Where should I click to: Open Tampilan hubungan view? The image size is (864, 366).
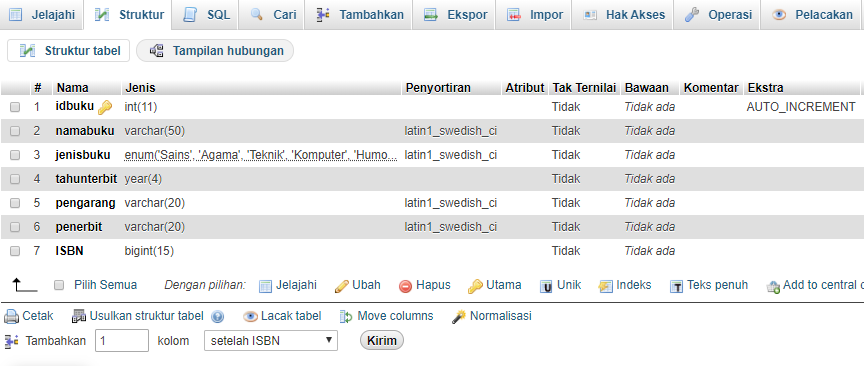[x=215, y=51]
